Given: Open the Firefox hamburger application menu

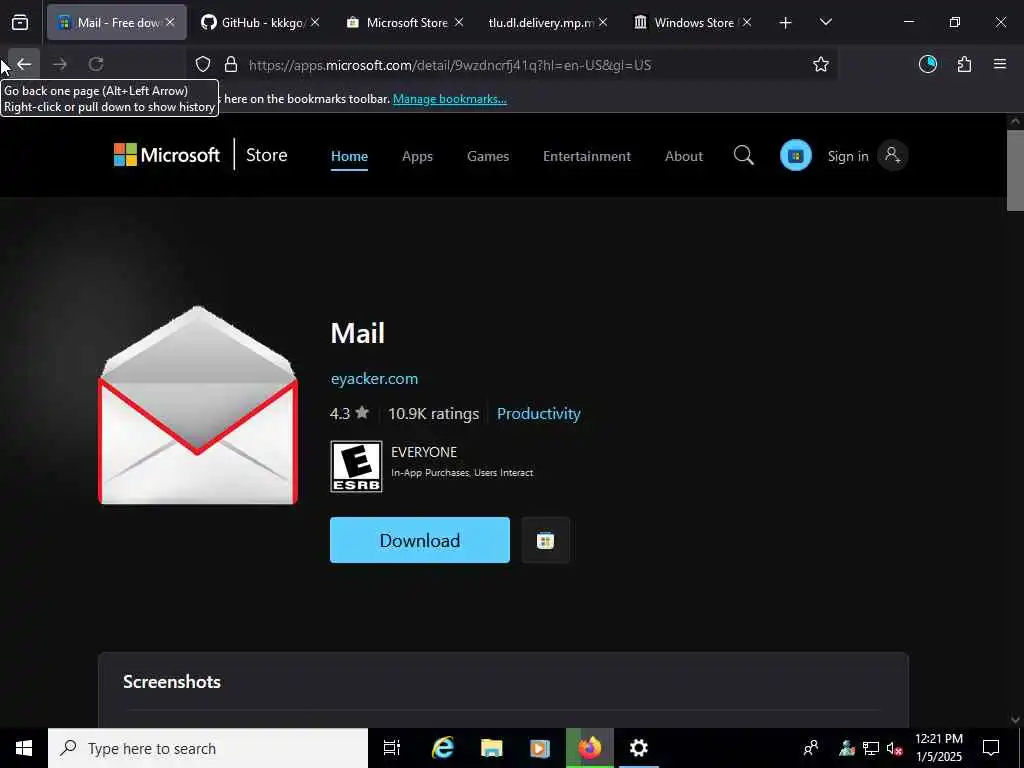Looking at the screenshot, I should tap(1000, 64).
